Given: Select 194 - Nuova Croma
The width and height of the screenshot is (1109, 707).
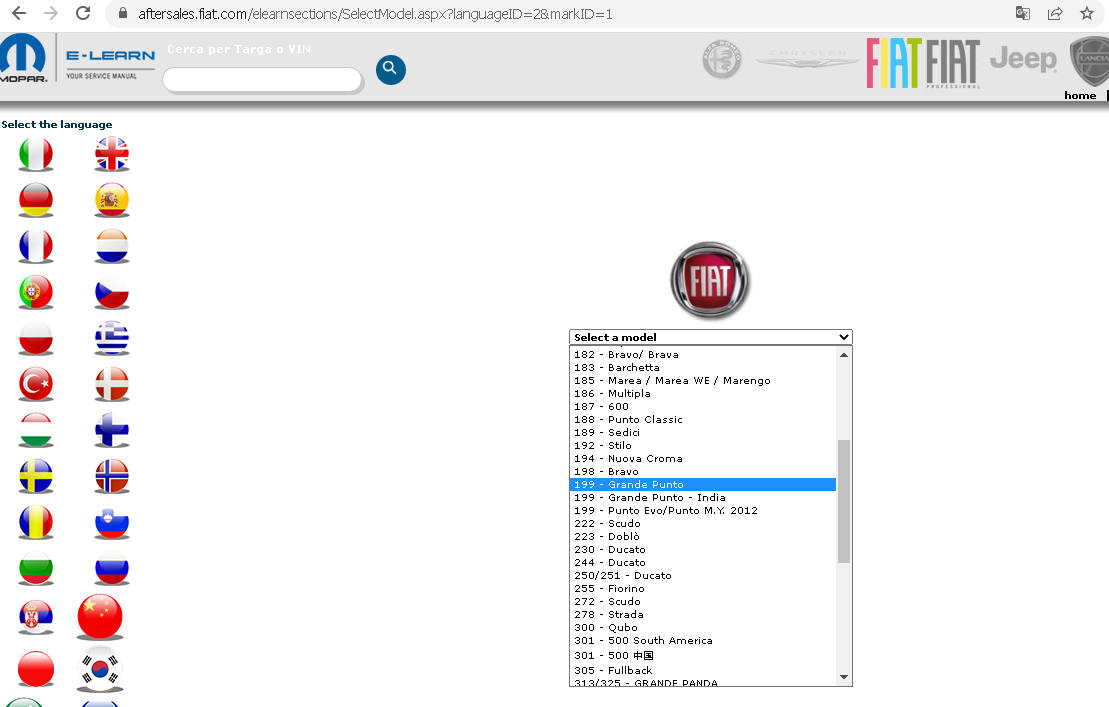Looking at the screenshot, I should point(703,459).
